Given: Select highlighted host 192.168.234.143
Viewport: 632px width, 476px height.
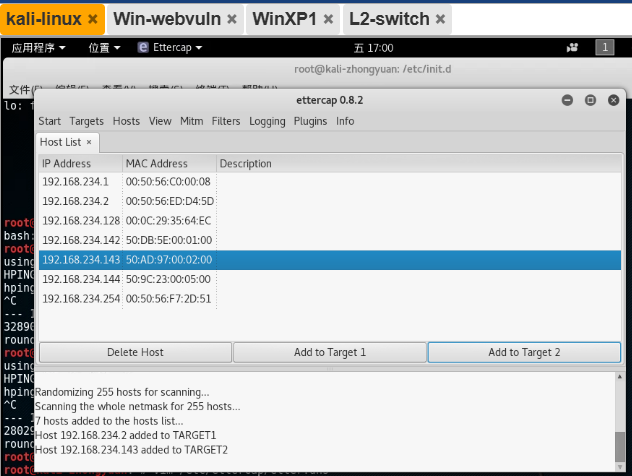Looking at the screenshot, I should pos(330,260).
